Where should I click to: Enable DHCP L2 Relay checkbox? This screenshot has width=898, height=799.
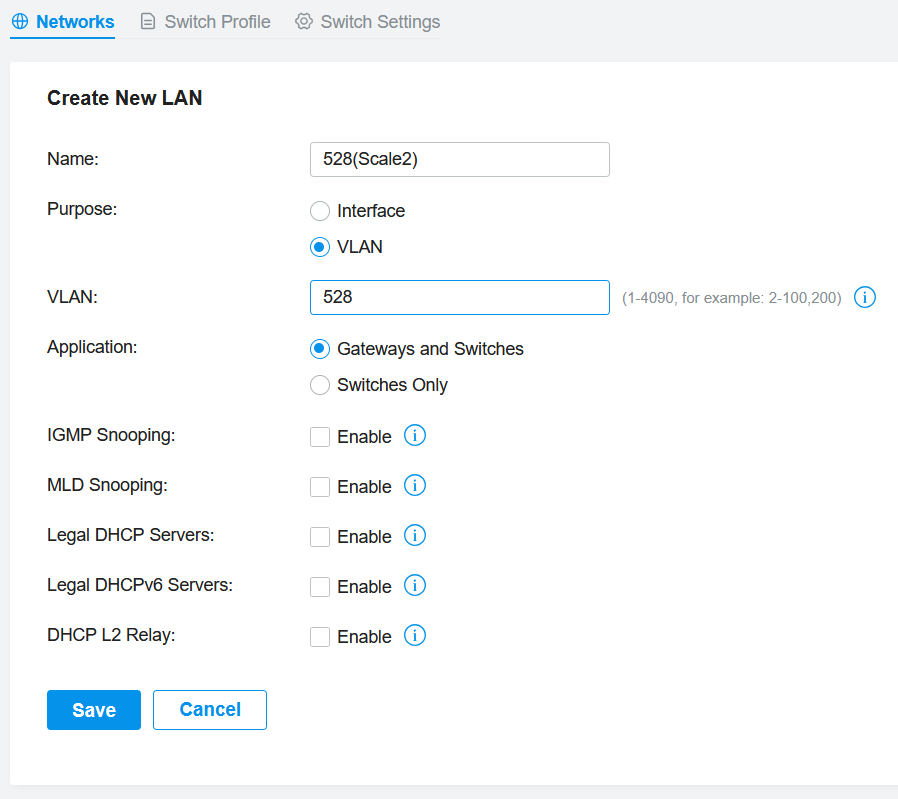click(320, 637)
